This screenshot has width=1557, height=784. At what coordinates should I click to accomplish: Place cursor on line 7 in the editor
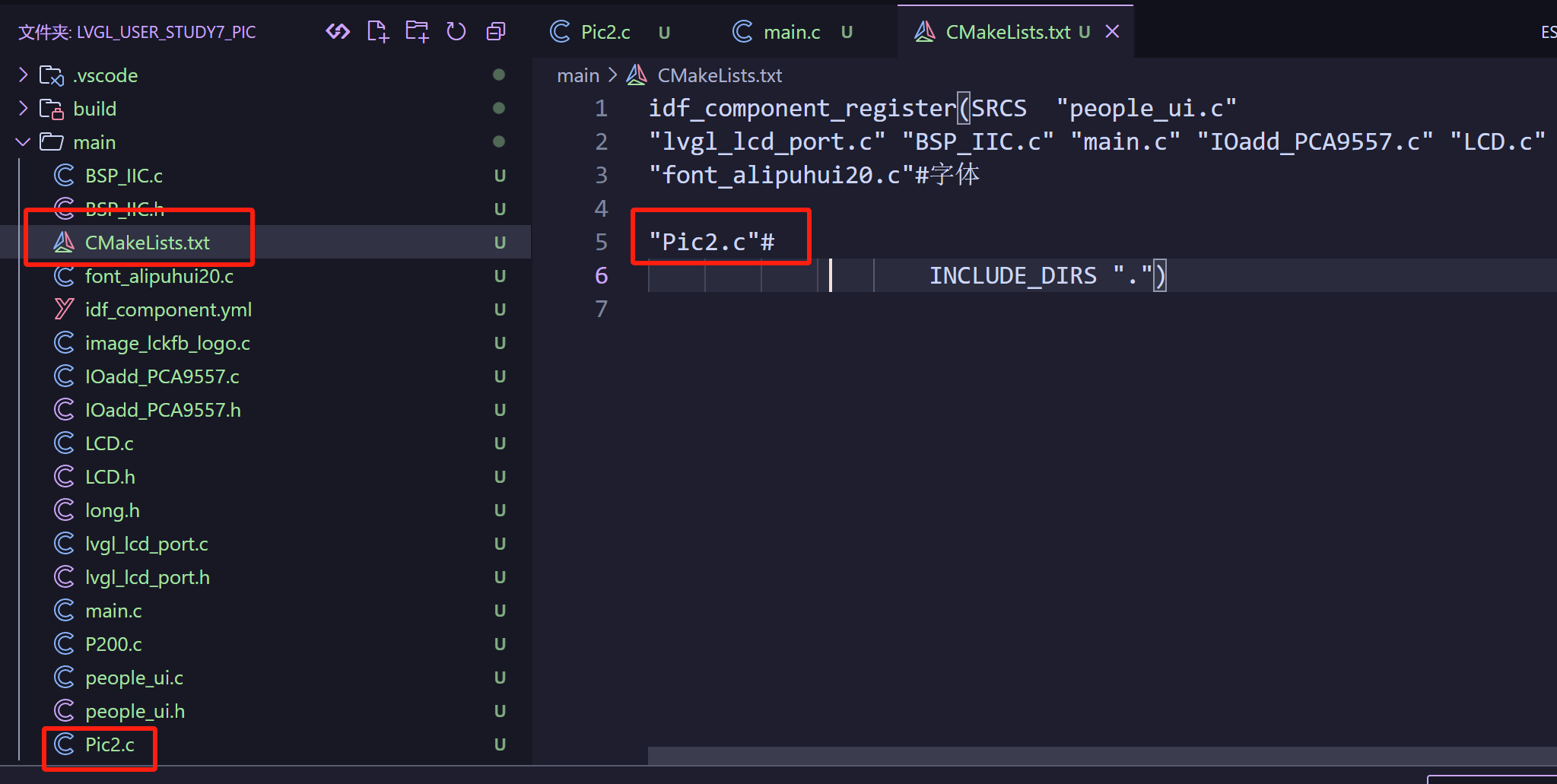tap(761, 309)
